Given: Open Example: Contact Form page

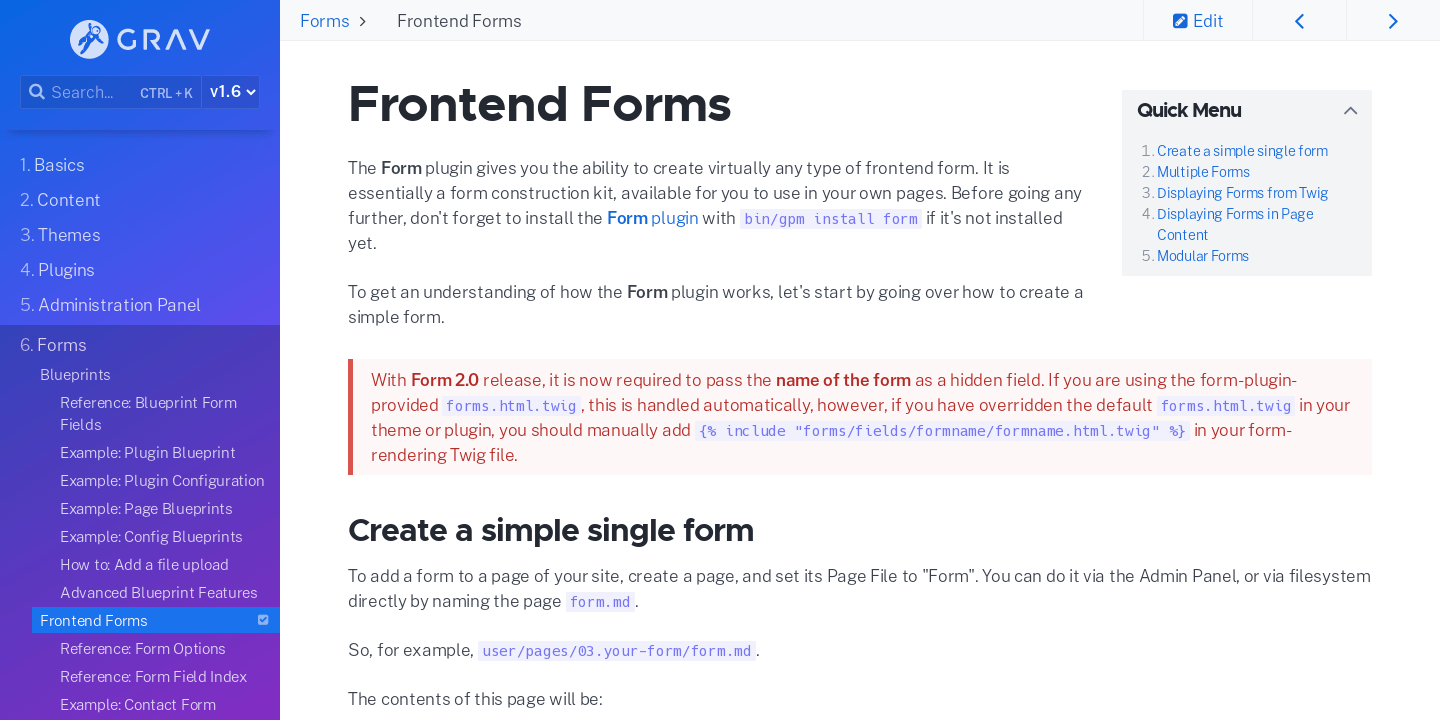Looking at the screenshot, I should coord(138,705).
